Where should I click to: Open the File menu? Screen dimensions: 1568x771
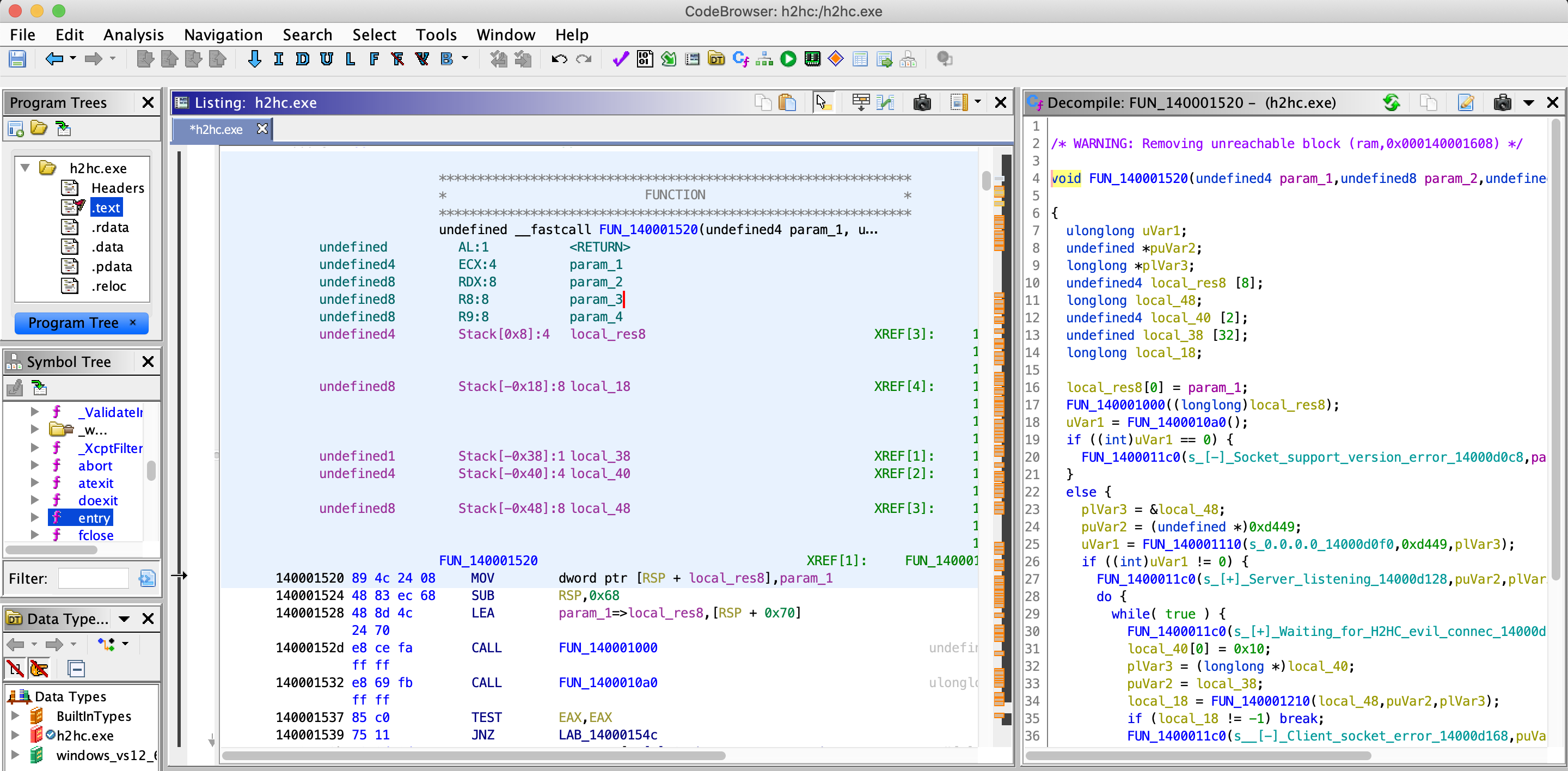(x=22, y=35)
